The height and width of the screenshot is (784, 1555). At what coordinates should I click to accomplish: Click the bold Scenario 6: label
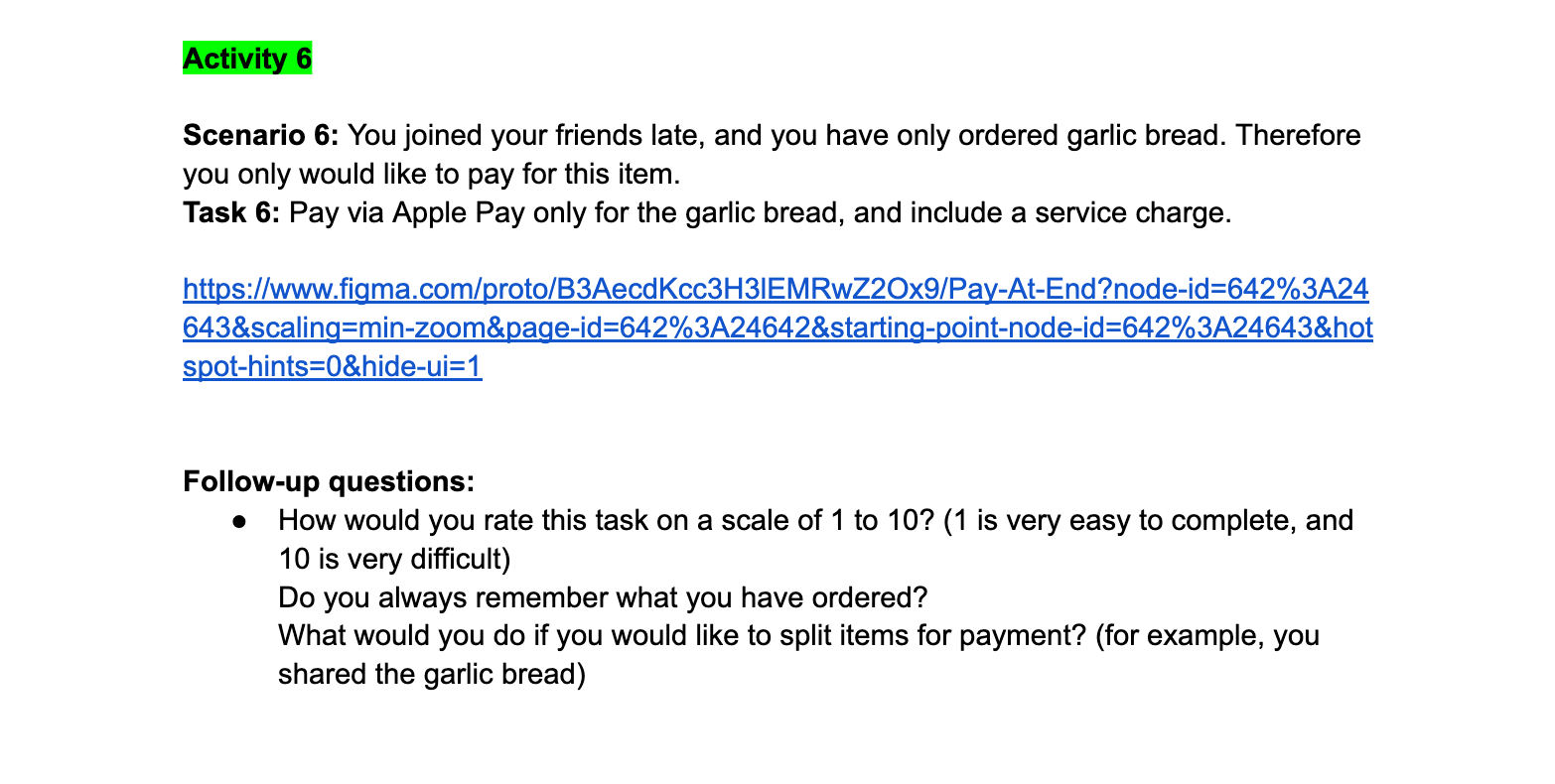pyautogui.click(x=262, y=136)
